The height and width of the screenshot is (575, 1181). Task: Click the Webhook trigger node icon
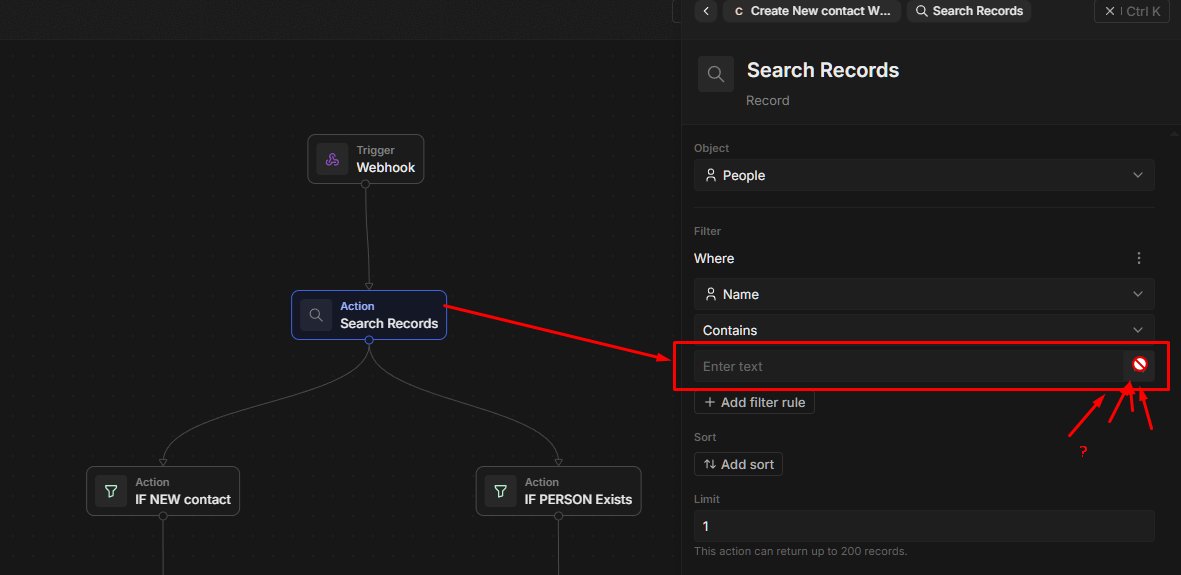click(x=332, y=159)
